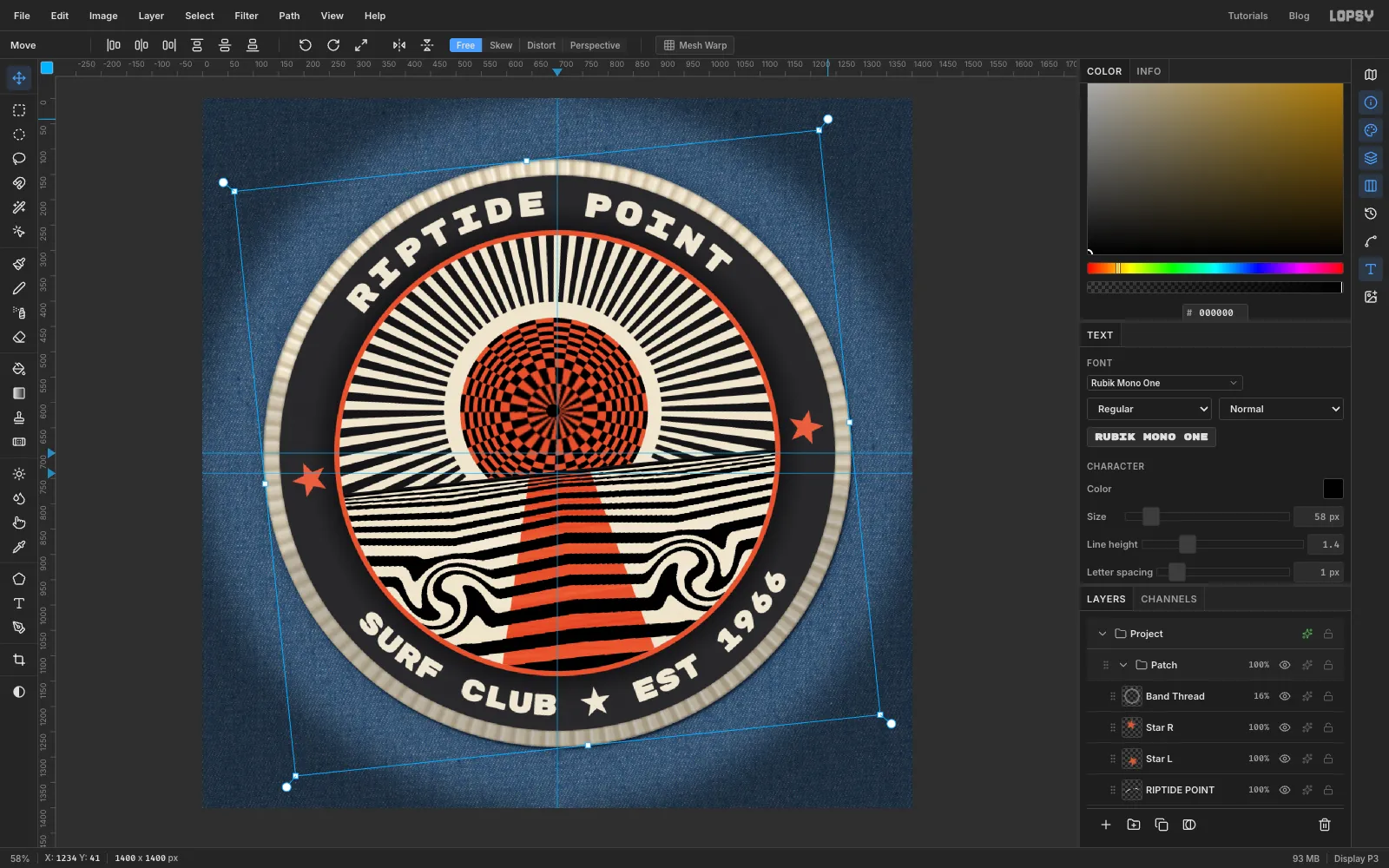Create a new layer group folder
This screenshot has height=868, width=1389.
1134,825
